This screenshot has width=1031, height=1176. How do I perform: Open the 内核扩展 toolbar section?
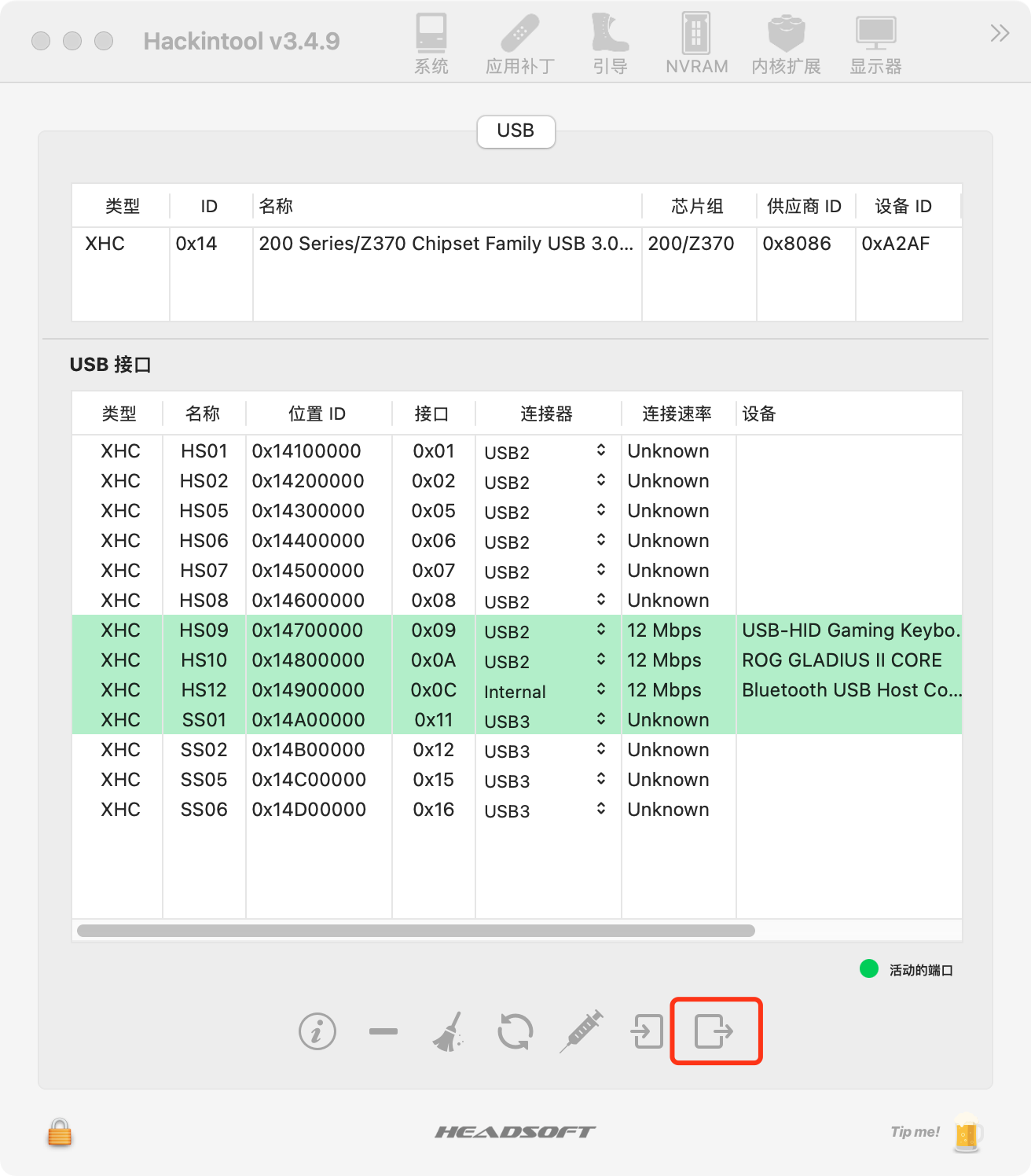(x=786, y=44)
